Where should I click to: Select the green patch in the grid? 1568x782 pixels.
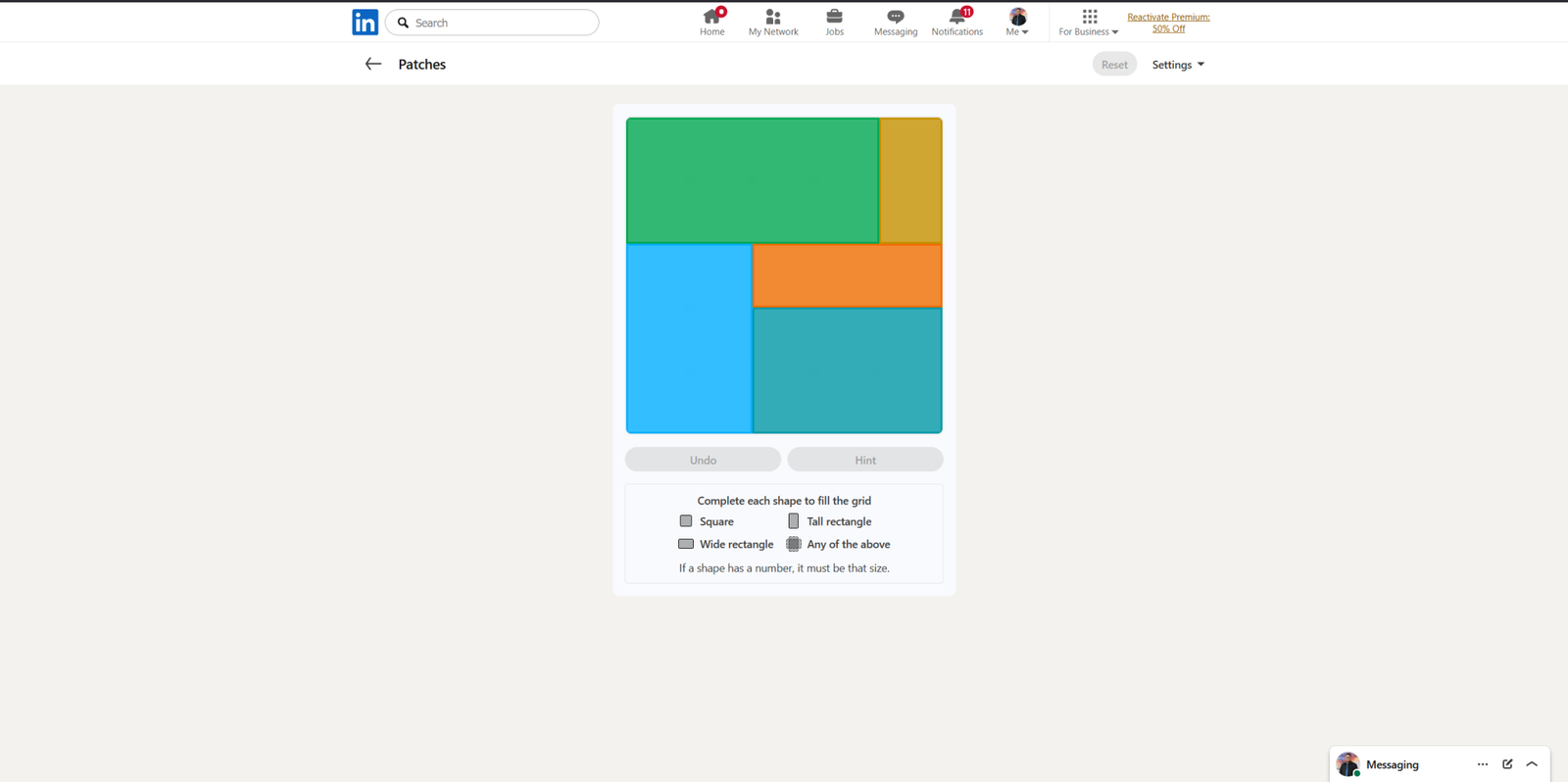752,180
